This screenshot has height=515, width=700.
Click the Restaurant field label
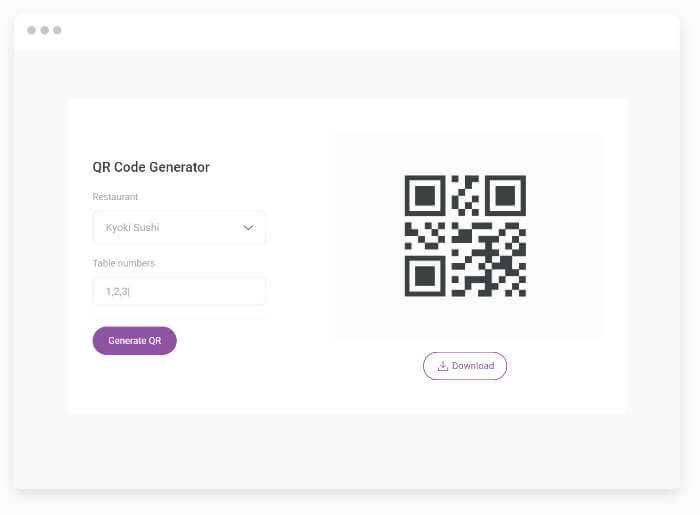click(115, 197)
